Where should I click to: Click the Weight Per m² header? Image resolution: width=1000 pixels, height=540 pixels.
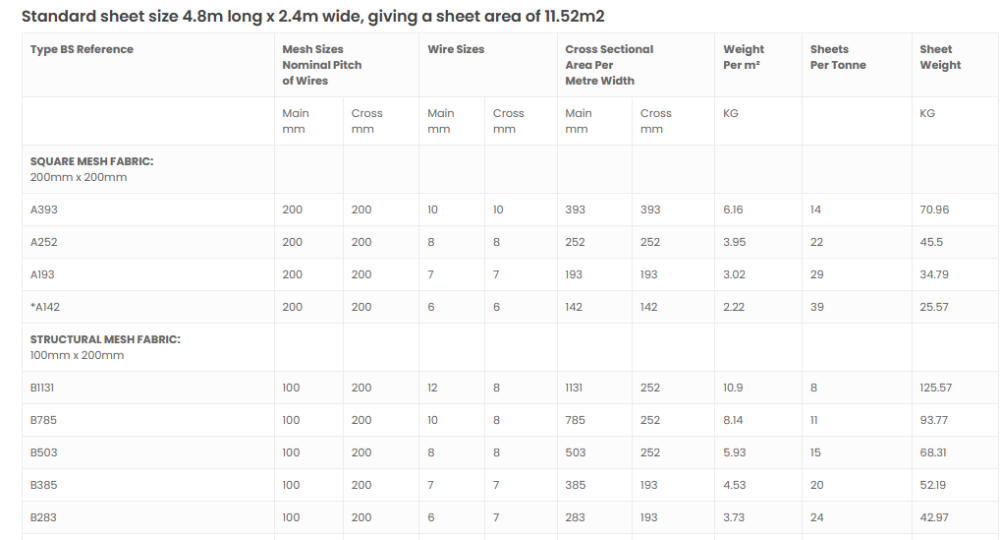pos(744,57)
